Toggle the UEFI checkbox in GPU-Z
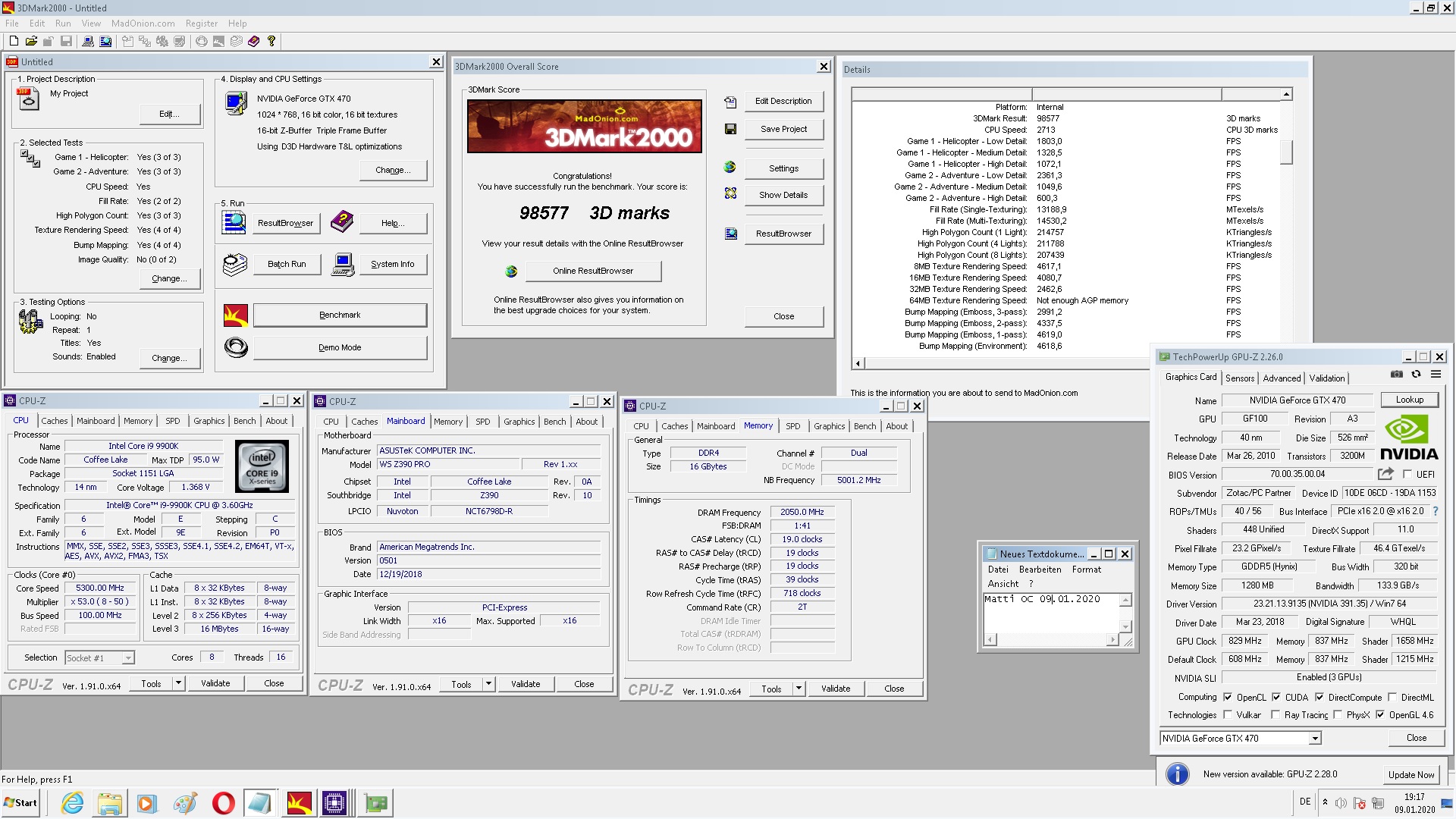The image size is (1456, 819). tap(1407, 474)
